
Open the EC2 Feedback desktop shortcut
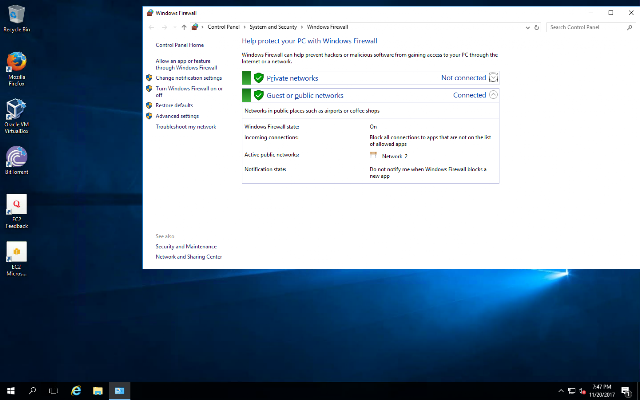coord(16,211)
